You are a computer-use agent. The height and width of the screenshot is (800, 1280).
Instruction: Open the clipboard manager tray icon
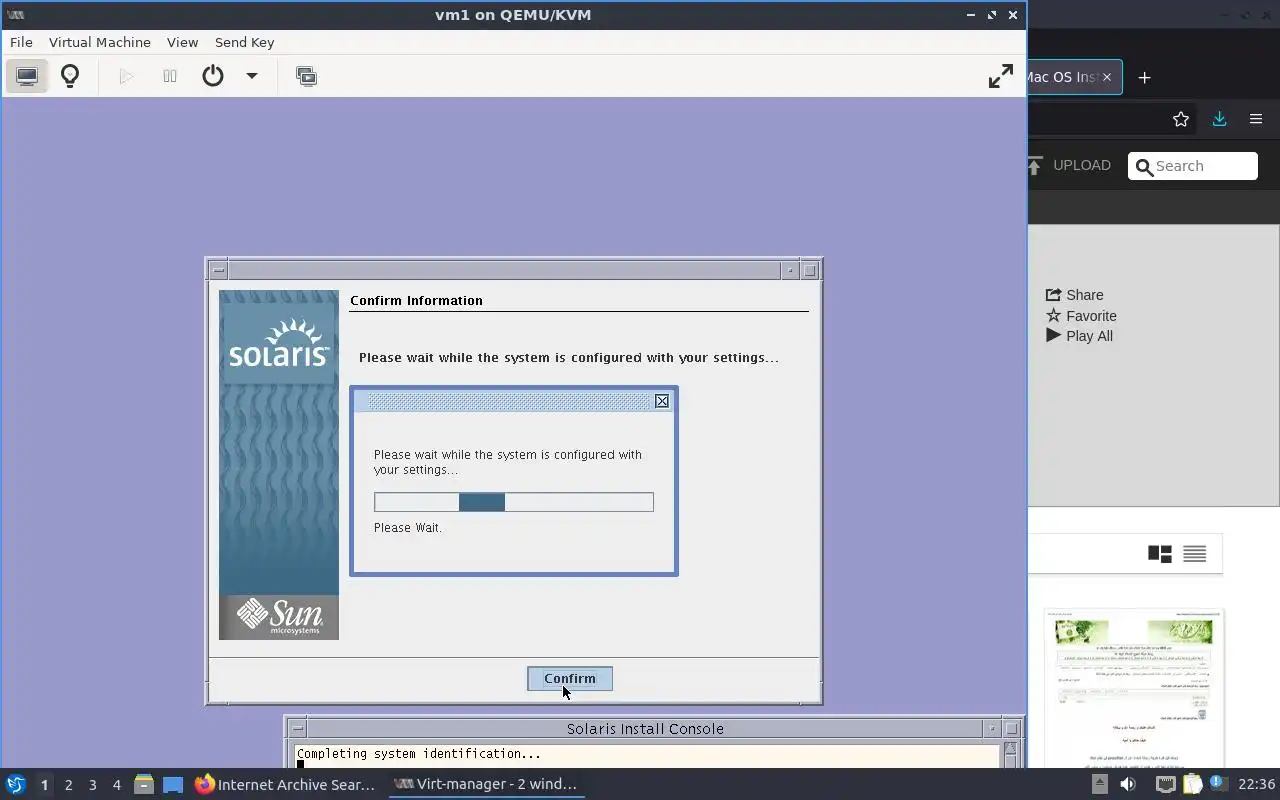(1191, 784)
